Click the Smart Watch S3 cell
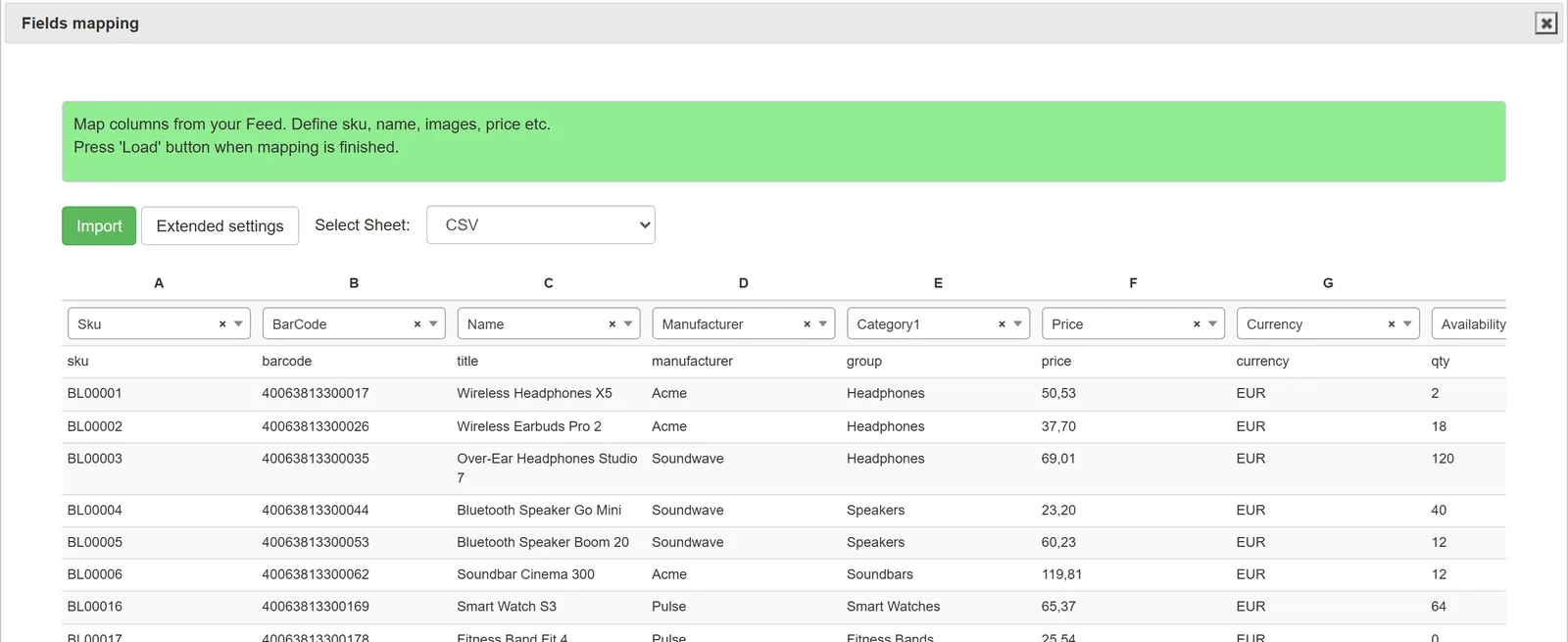 [x=507, y=607]
